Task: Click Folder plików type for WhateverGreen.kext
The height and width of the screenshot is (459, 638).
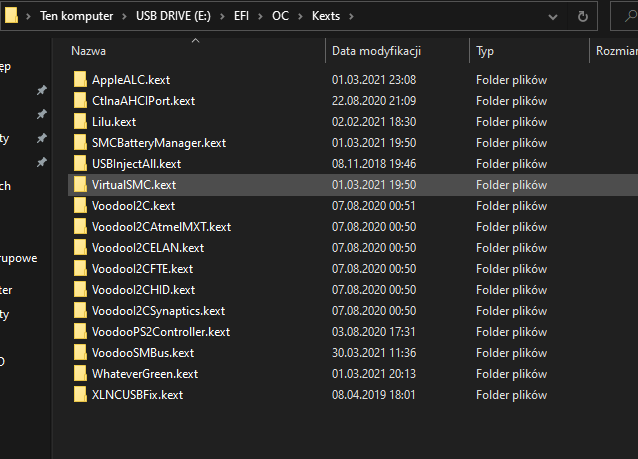Action: [x=511, y=374]
